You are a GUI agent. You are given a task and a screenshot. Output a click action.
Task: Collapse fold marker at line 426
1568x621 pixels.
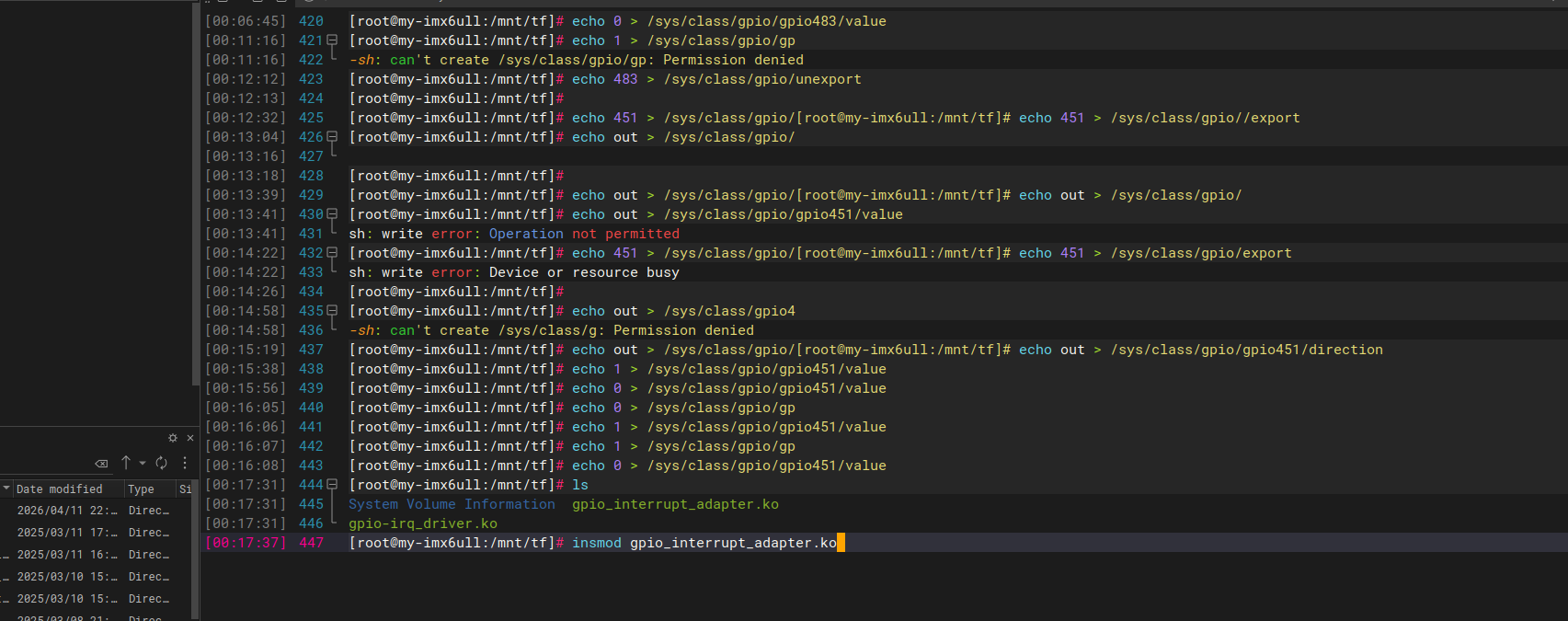click(x=332, y=137)
